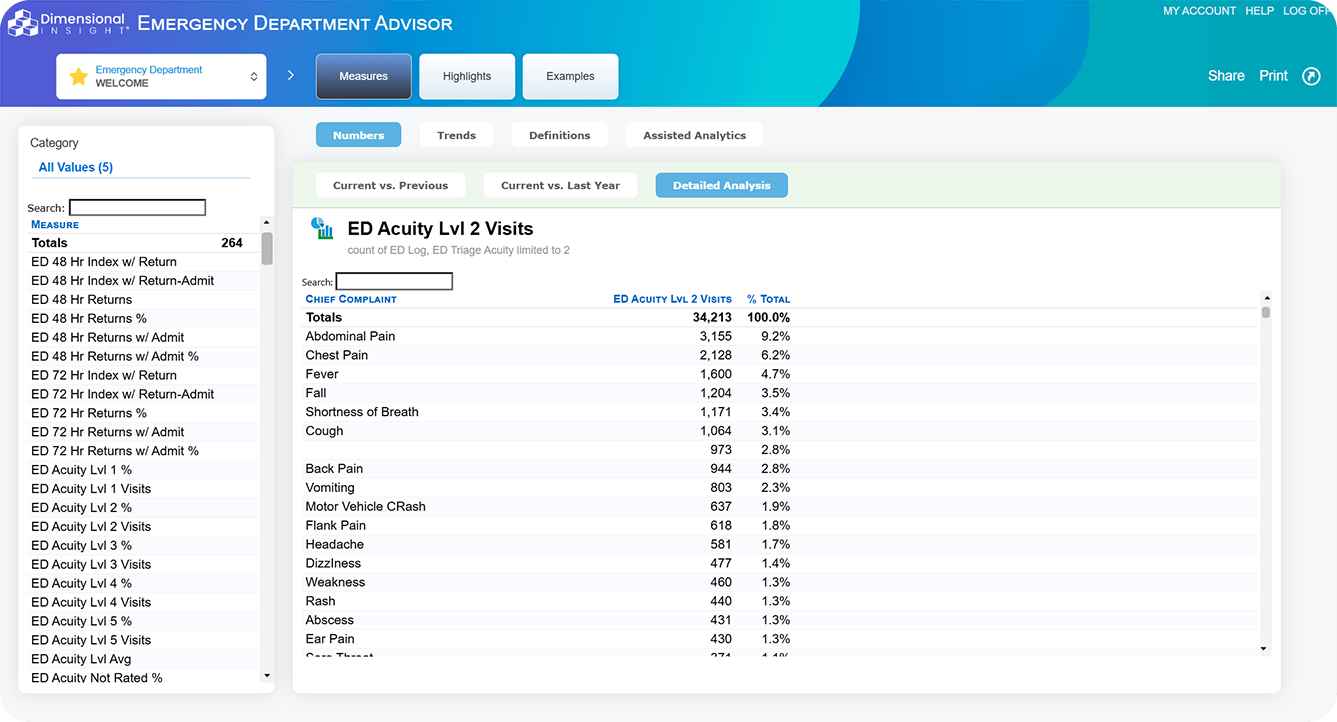Open My Account link
Image resolution: width=1337 pixels, height=722 pixels.
(1199, 11)
